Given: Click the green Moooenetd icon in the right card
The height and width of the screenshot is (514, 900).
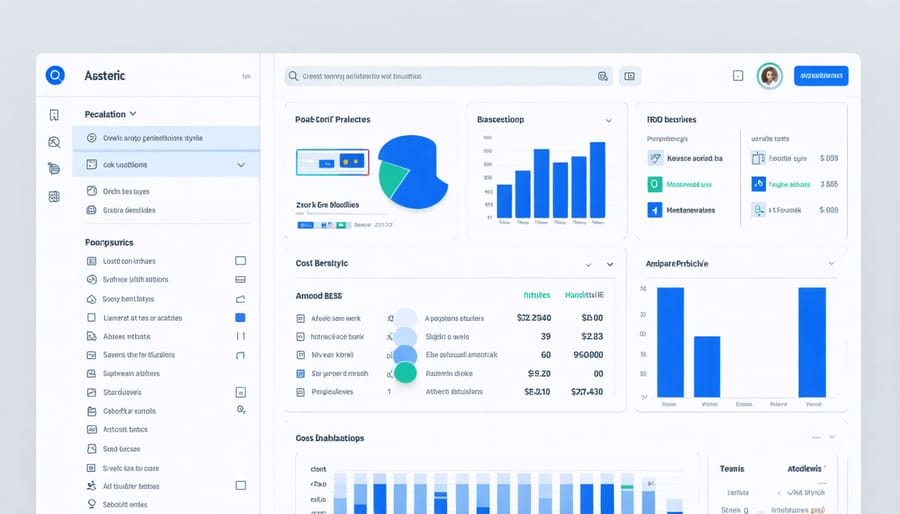Looking at the screenshot, I should 655,184.
